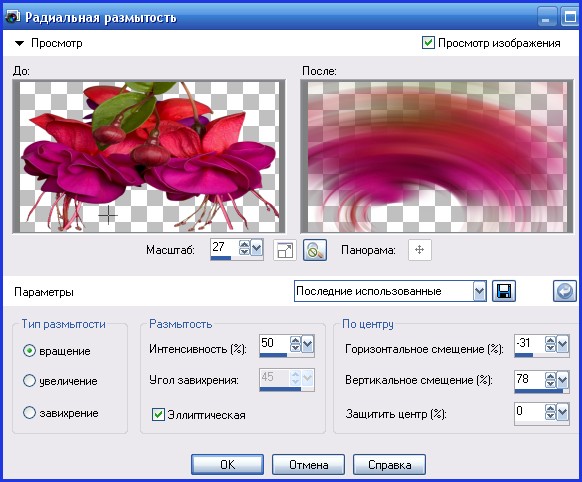
Task: Click the save preset floppy disk icon
Action: [x=504, y=291]
